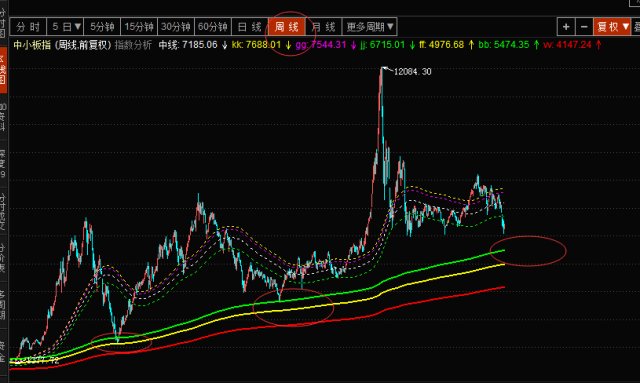
Task: Select the 60分钟 period tab
Action: pos(213,27)
